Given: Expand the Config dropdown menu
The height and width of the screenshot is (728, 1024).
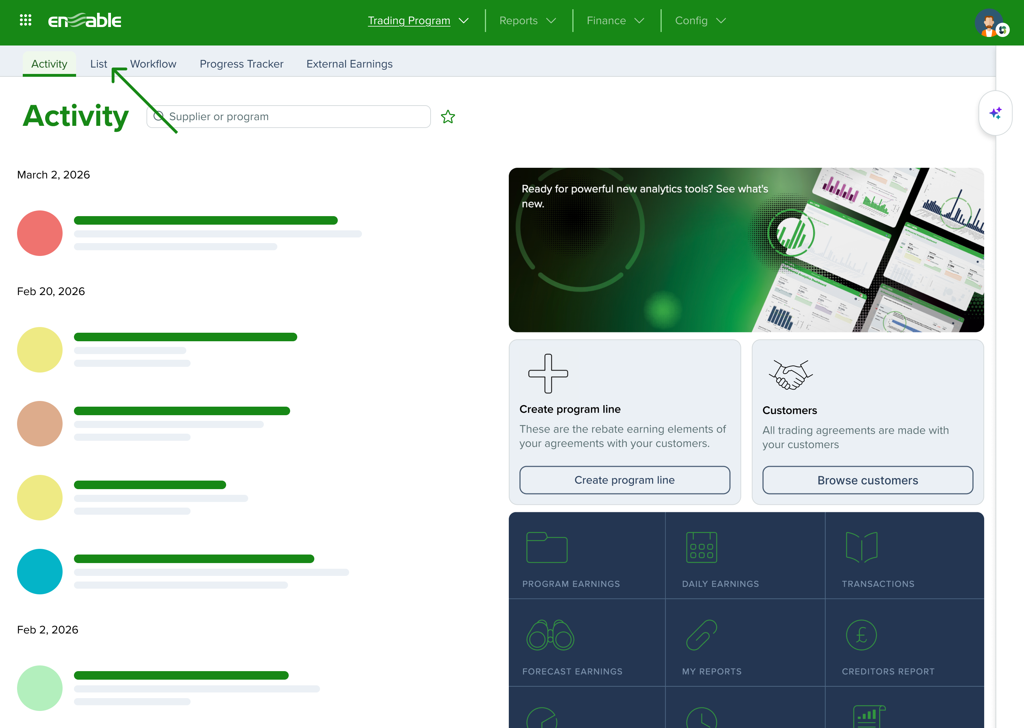Looking at the screenshot, I should coord(700,21).
